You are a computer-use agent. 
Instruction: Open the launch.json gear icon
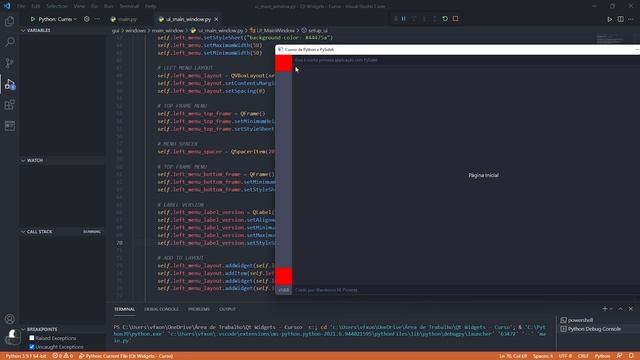click(x=87, y=19)
